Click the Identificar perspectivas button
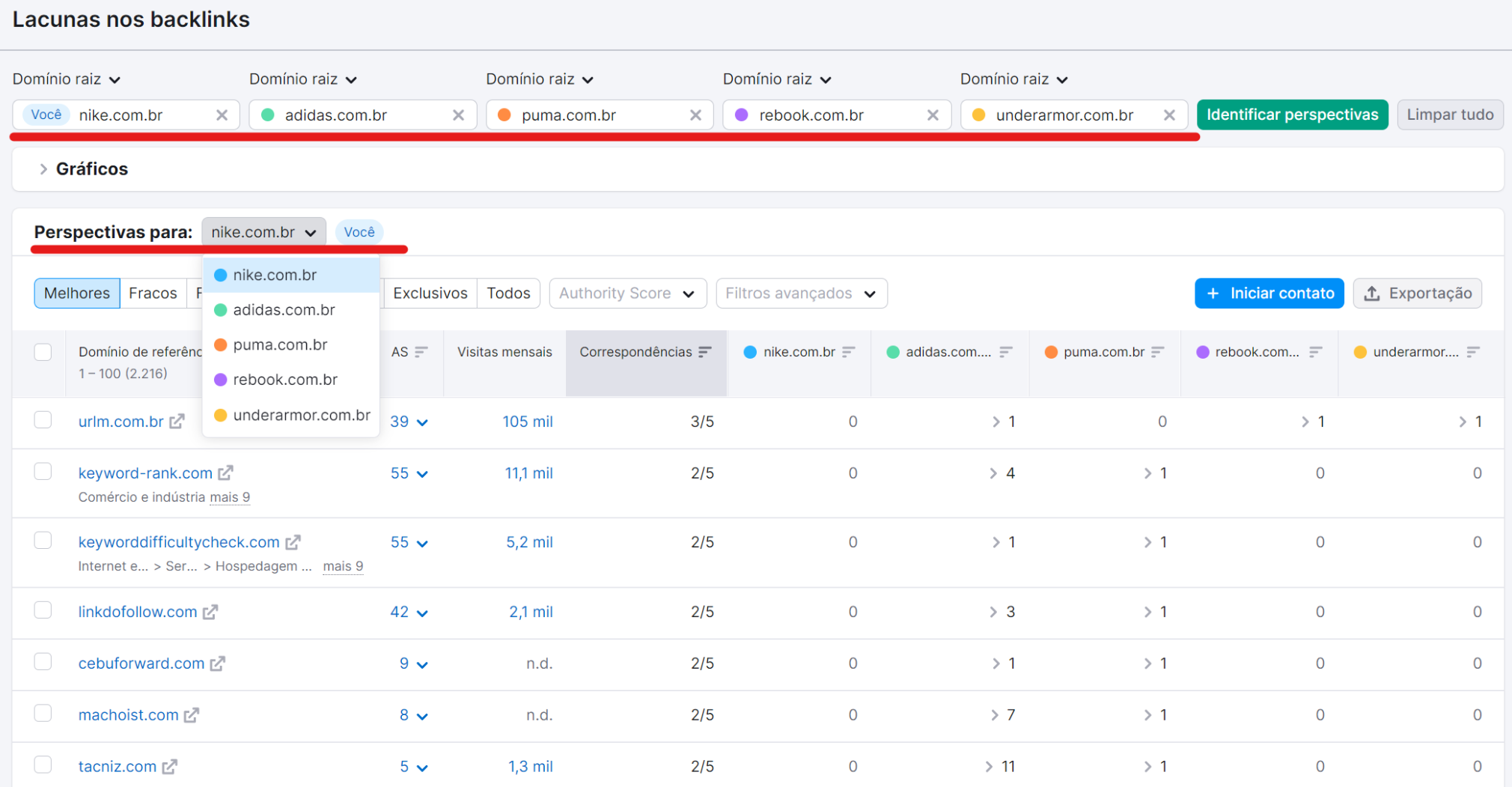This screenshot has width=1512, height=787. [1292, 115]
